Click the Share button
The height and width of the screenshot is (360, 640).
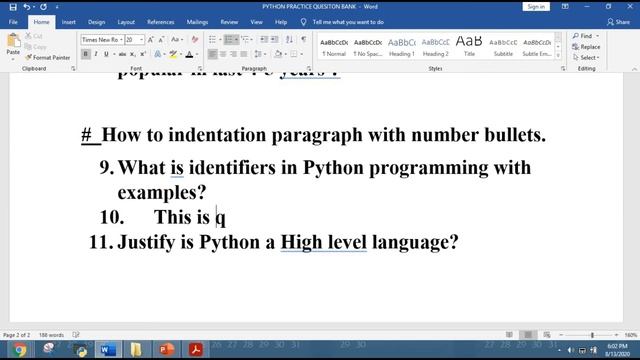pos(618,22)
